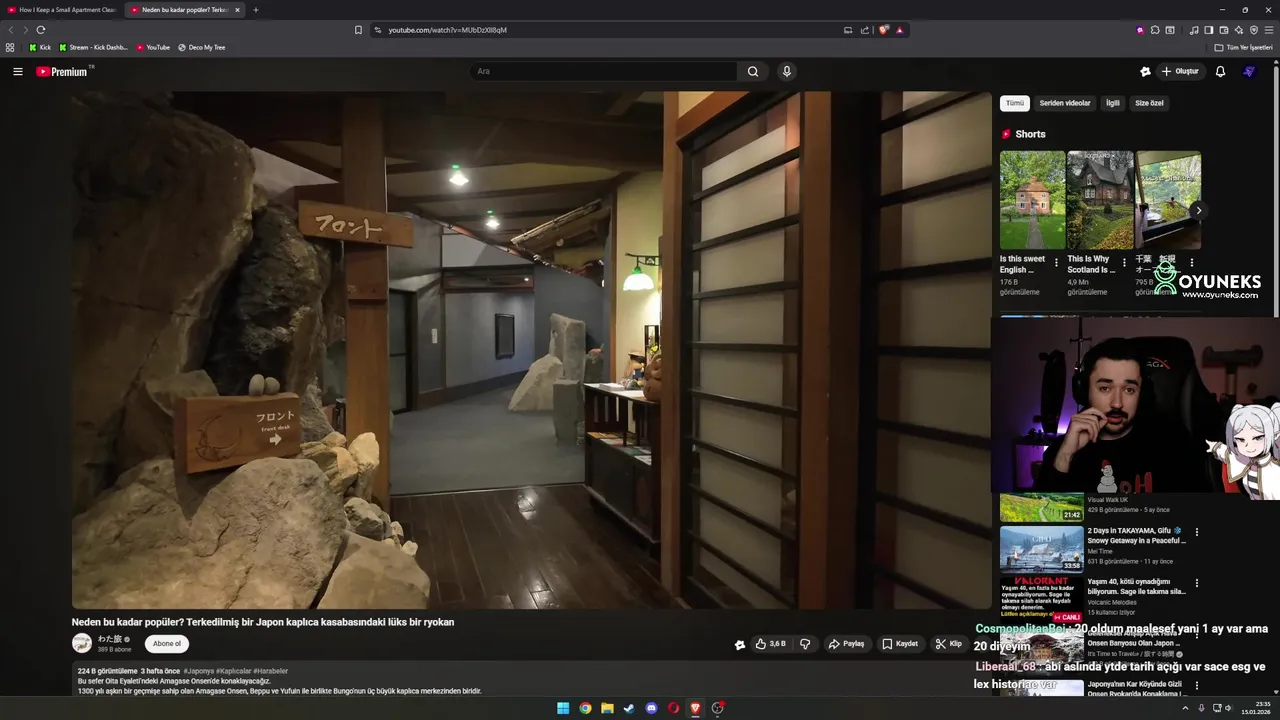Open a new browser tab
The width and height of the screenshot is (1280, 720).
(256, 10)
